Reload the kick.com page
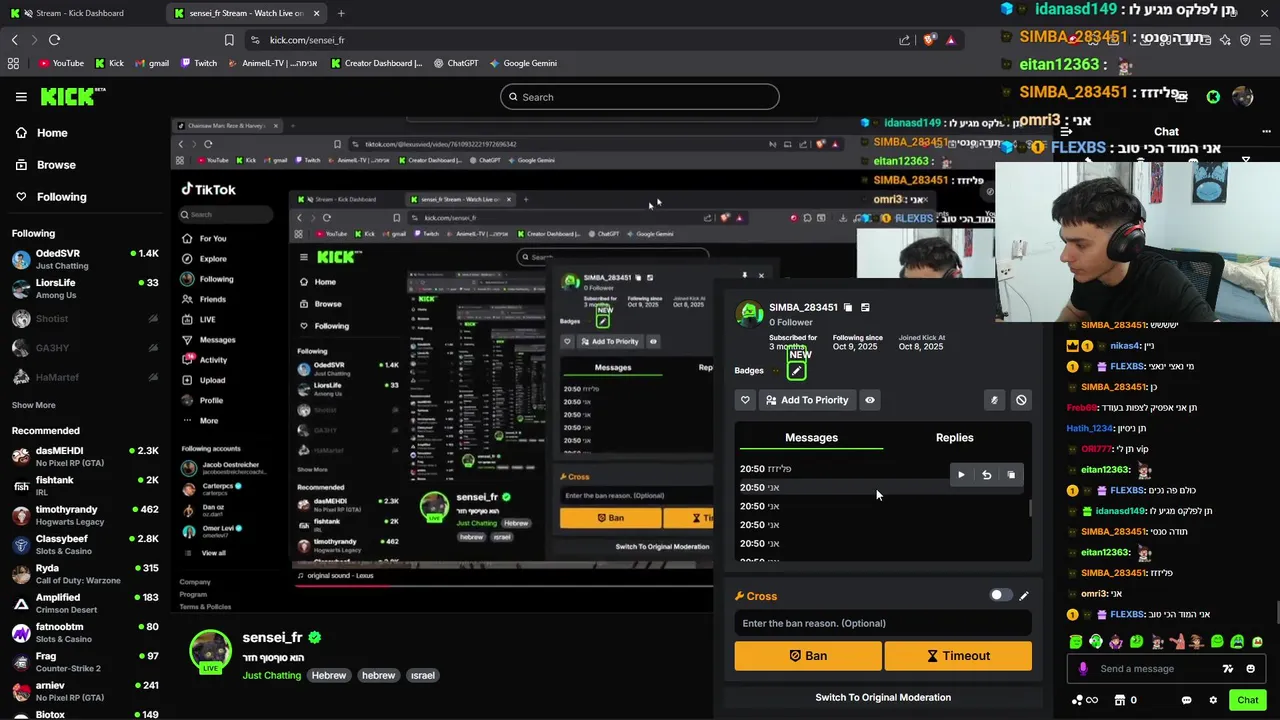The height and width of the screenshot is (720, 1280). (54, 40)
